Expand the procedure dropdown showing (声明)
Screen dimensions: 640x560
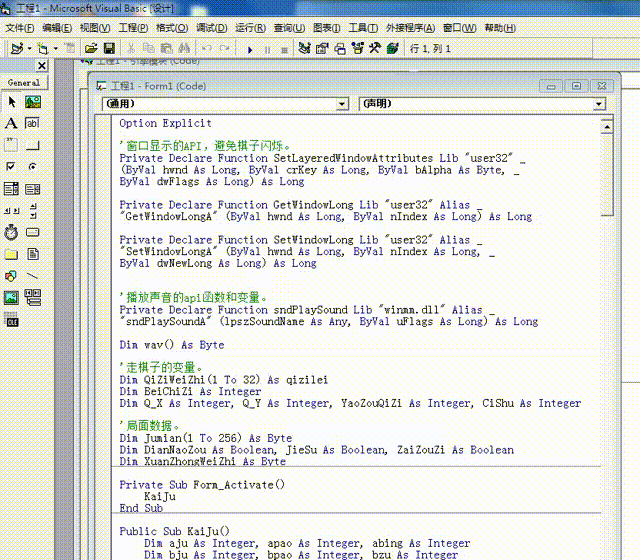598,103
